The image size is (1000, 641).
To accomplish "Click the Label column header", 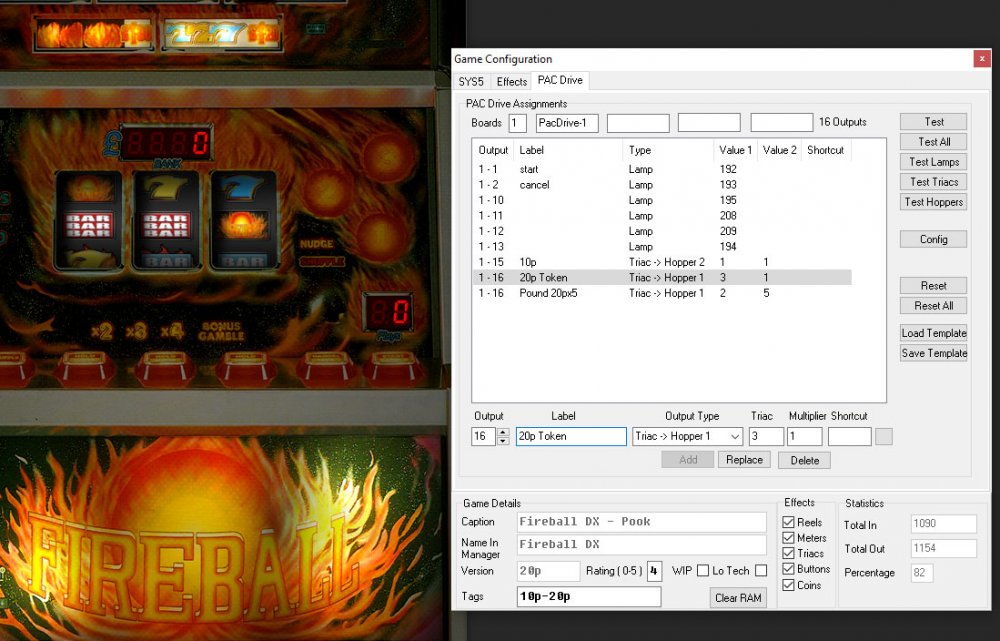I will 568,151.
